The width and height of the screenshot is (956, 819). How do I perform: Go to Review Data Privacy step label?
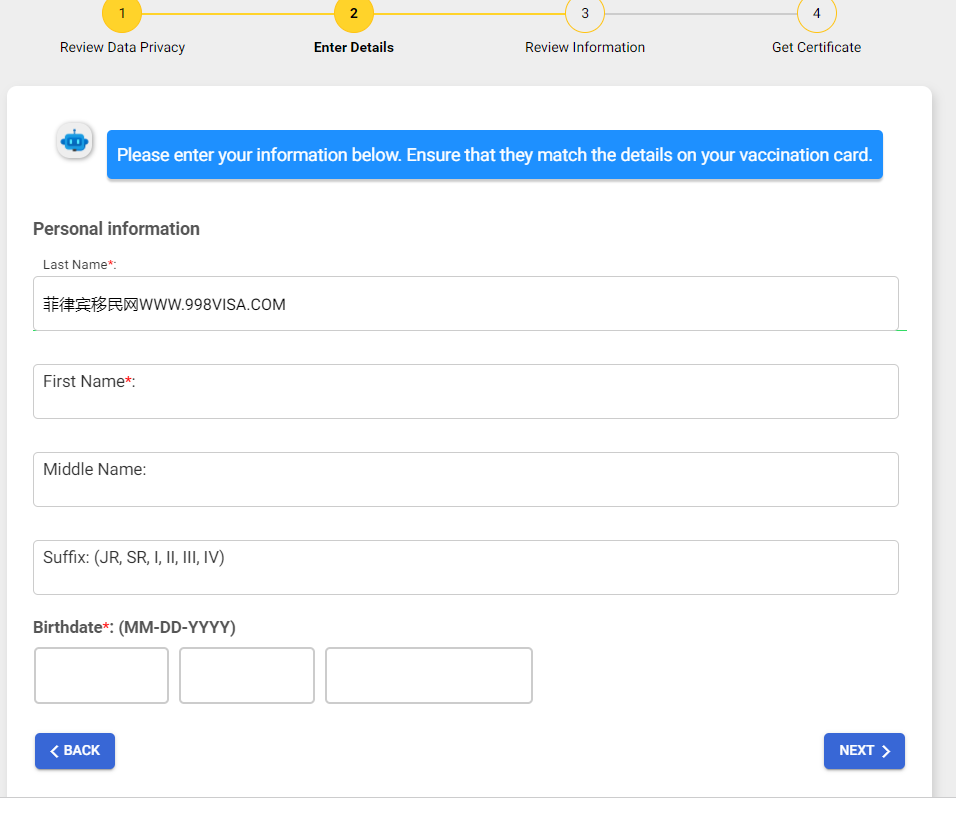122,47
